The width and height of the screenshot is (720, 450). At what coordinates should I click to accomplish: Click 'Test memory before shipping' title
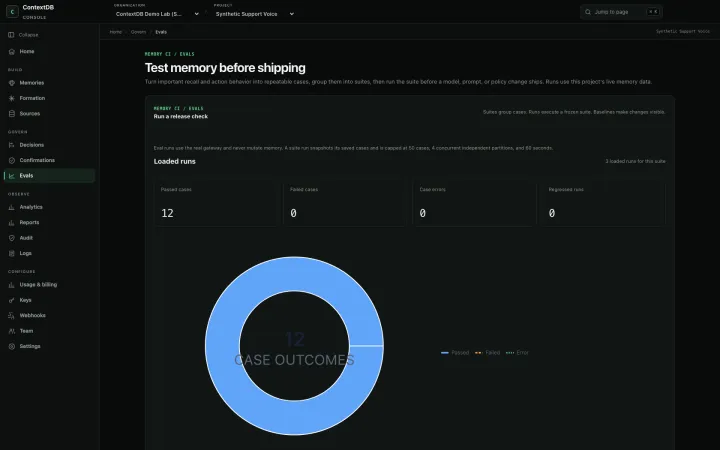225,68
